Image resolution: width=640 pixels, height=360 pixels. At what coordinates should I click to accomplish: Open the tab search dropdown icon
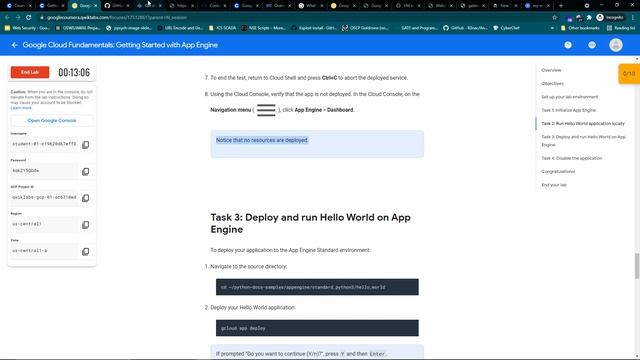(587, 6)
